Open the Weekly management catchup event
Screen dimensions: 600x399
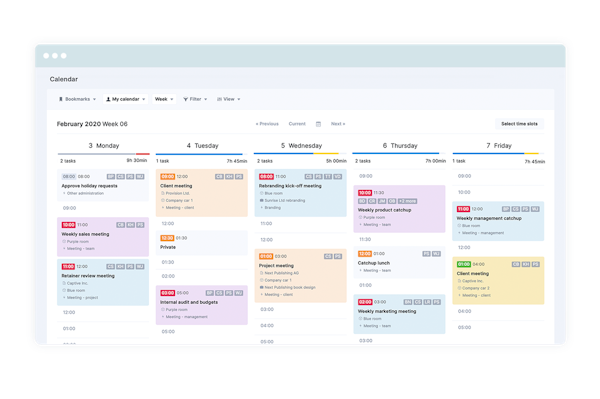(498, 221)
